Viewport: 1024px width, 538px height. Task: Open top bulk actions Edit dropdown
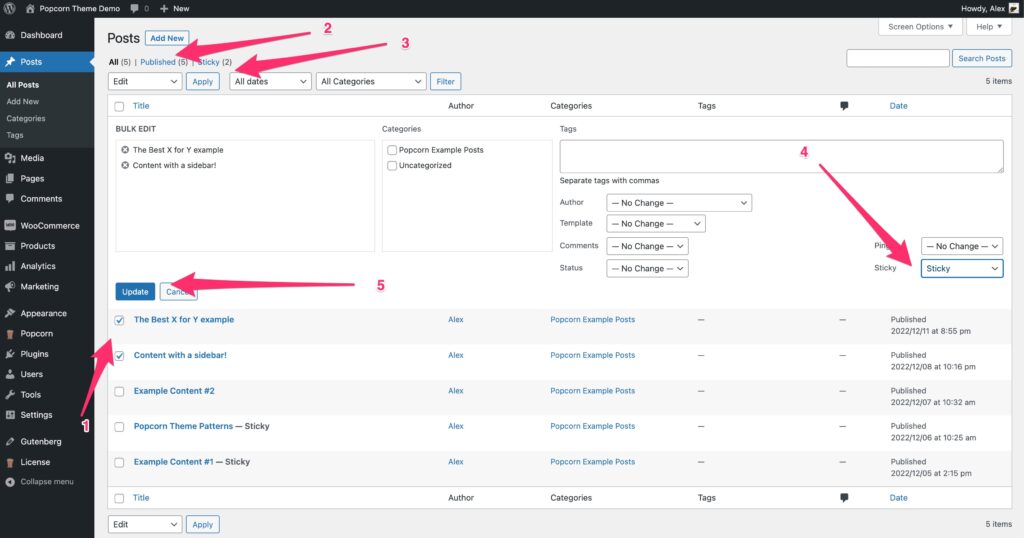[145, 82]
